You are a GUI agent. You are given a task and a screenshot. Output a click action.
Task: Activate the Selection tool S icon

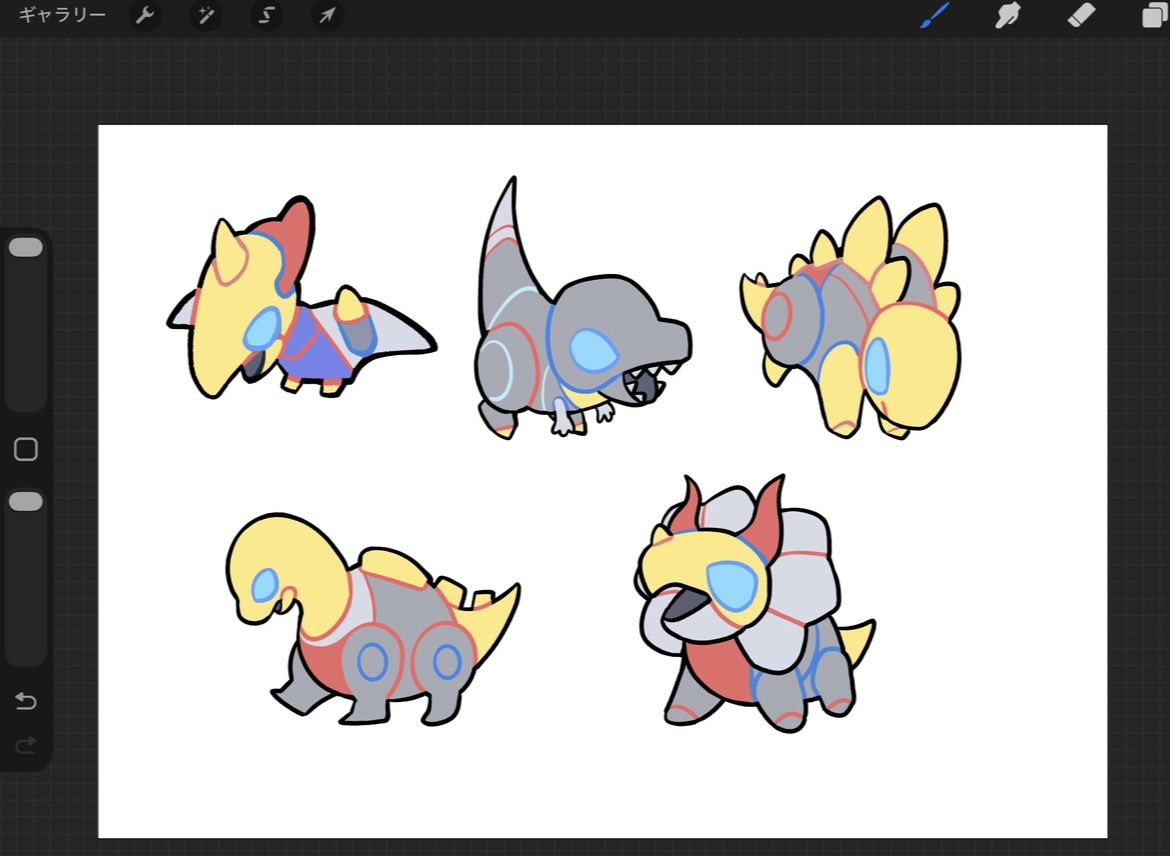[x=266, y=16]
